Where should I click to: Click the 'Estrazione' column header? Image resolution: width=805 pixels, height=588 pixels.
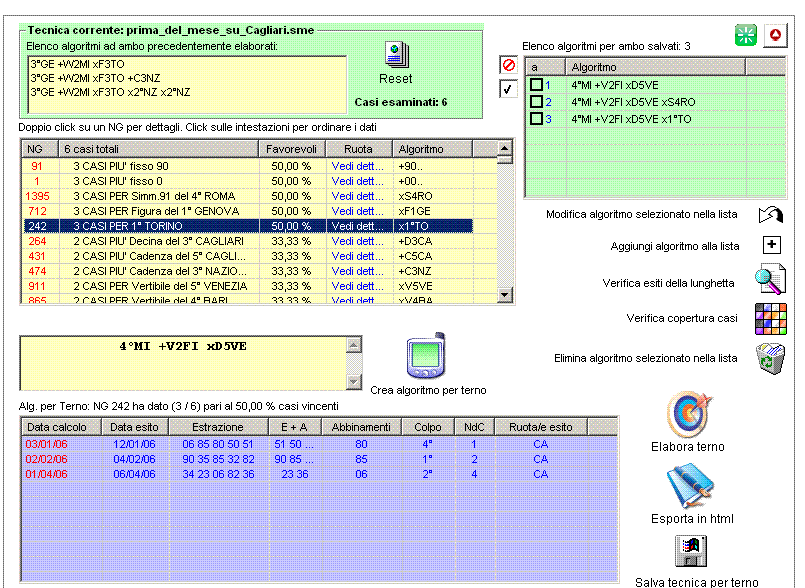(x=218, y=427)
